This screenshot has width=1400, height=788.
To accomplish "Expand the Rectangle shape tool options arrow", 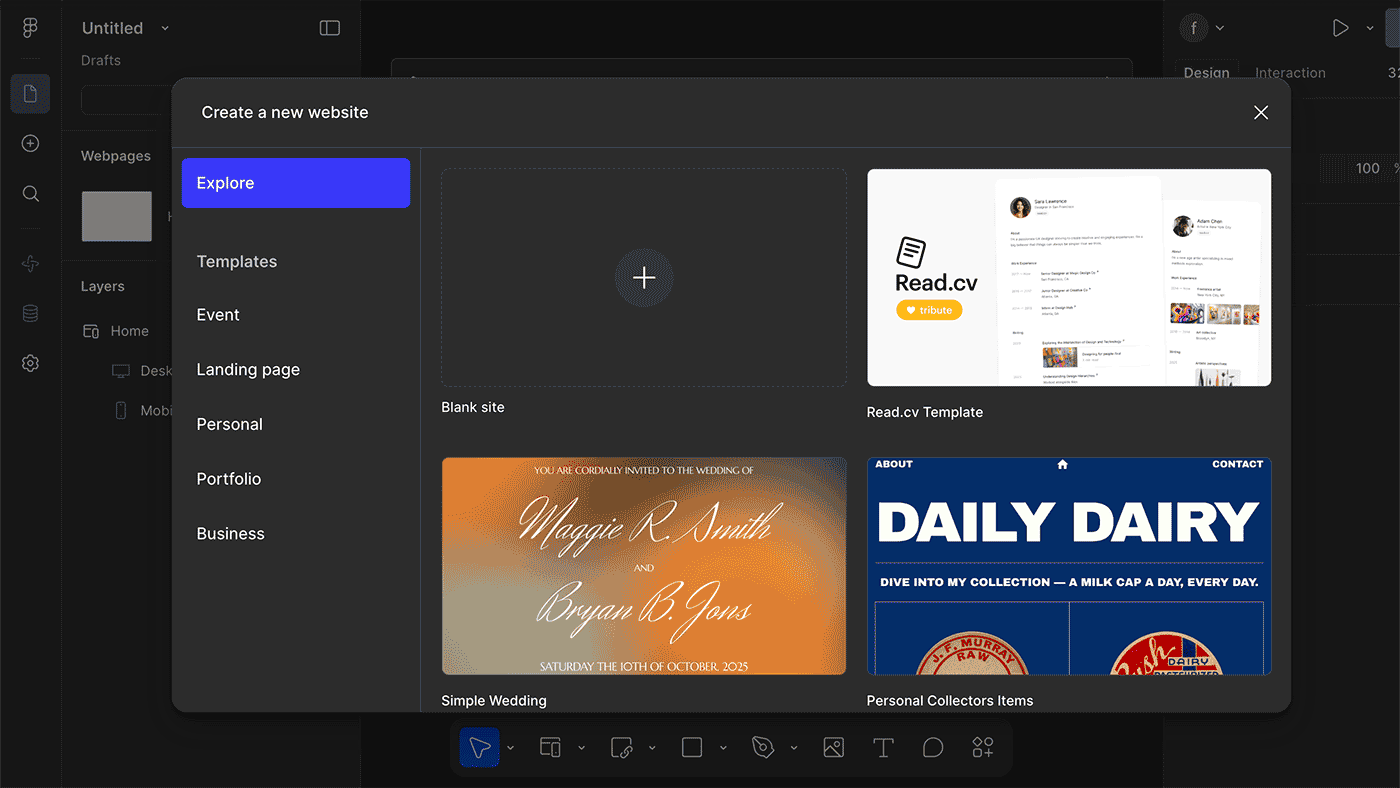I will 723,748.
